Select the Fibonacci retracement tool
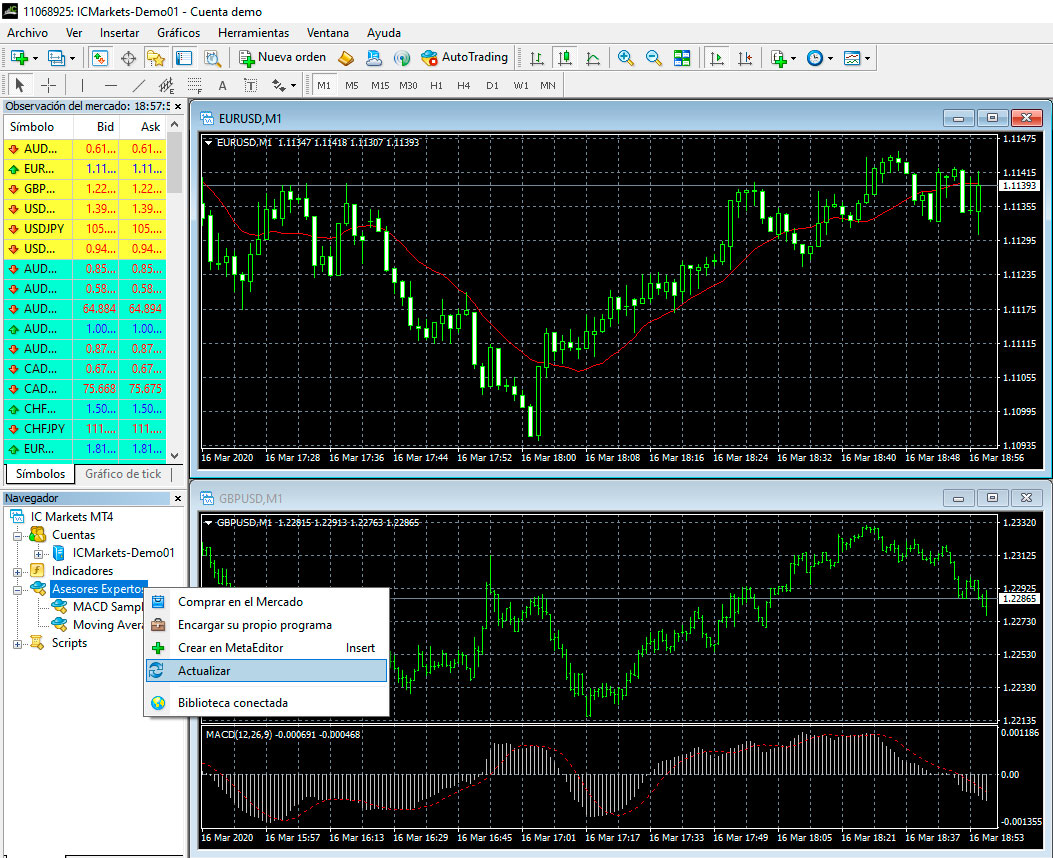The height and width of the screenshot is (858, 1053). coord(194,86)
